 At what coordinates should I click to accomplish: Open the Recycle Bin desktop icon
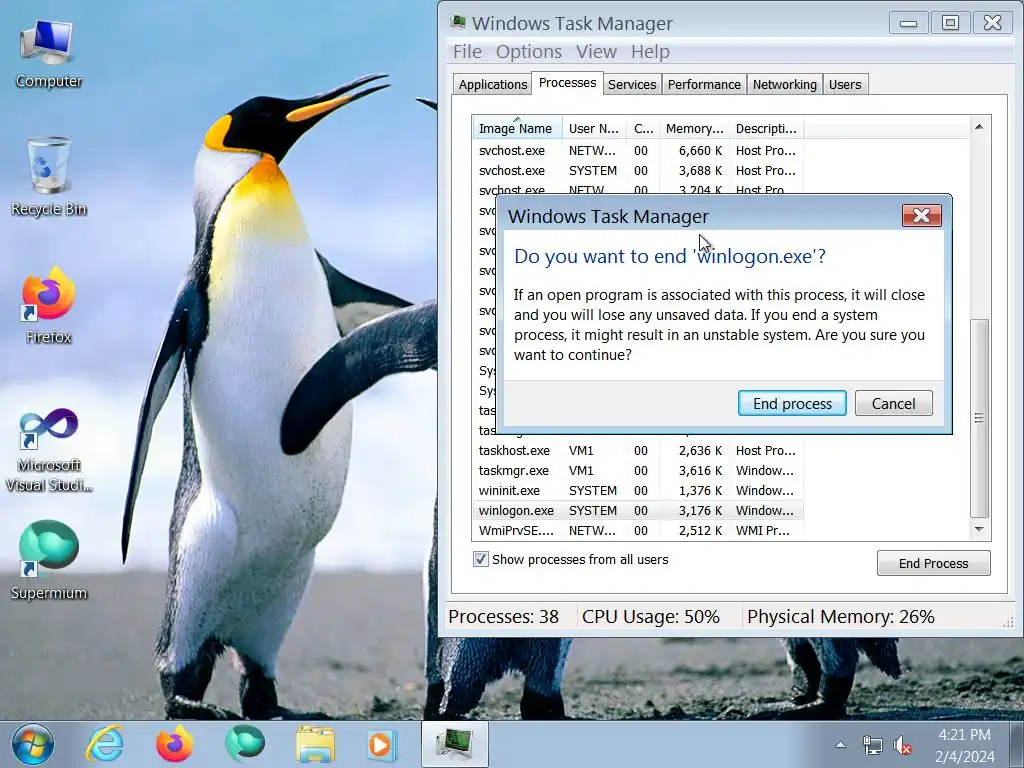[x=48, y=176]
